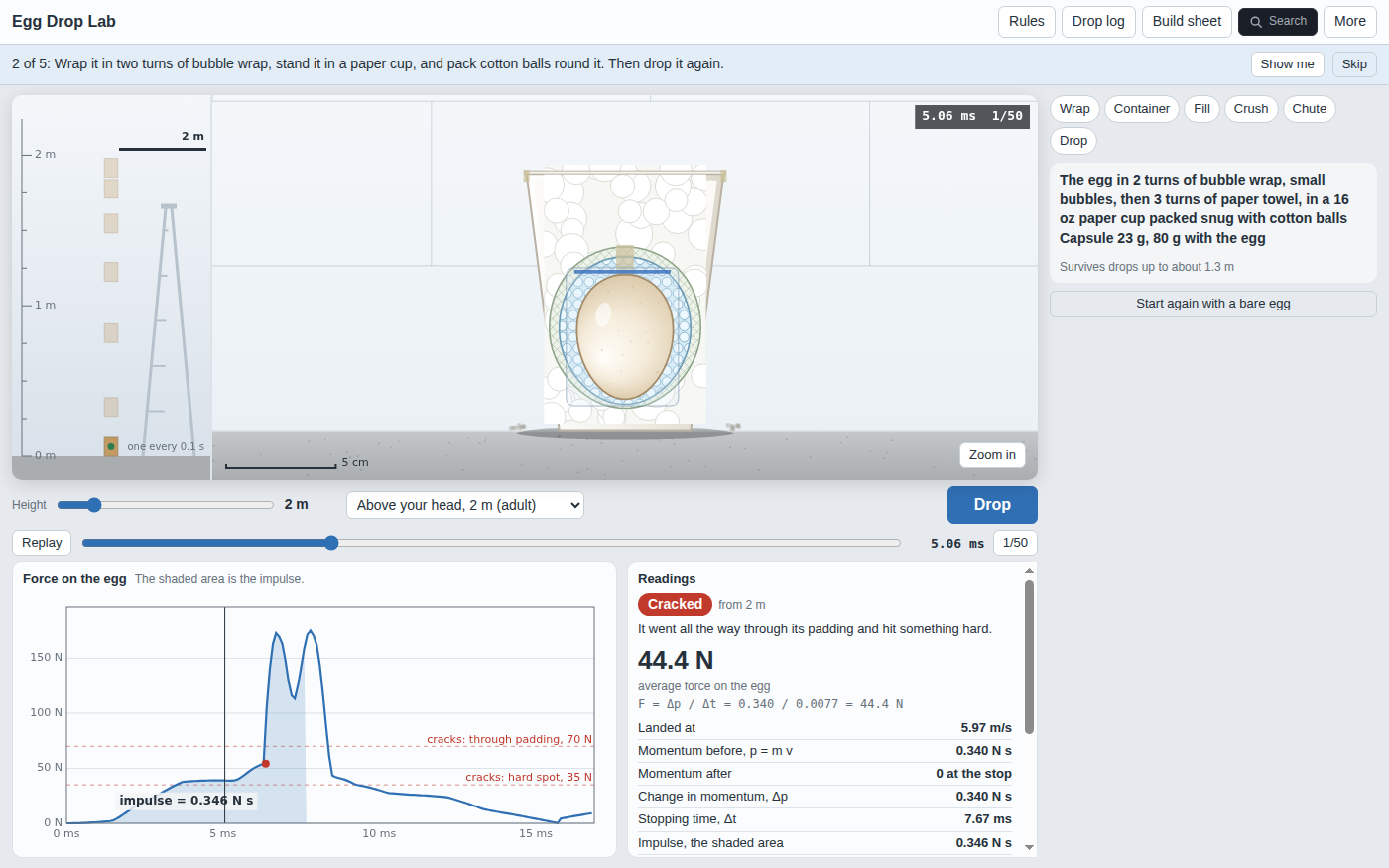Open the Build sheet
The image size is (1389, 868).
coord(1187,22)
